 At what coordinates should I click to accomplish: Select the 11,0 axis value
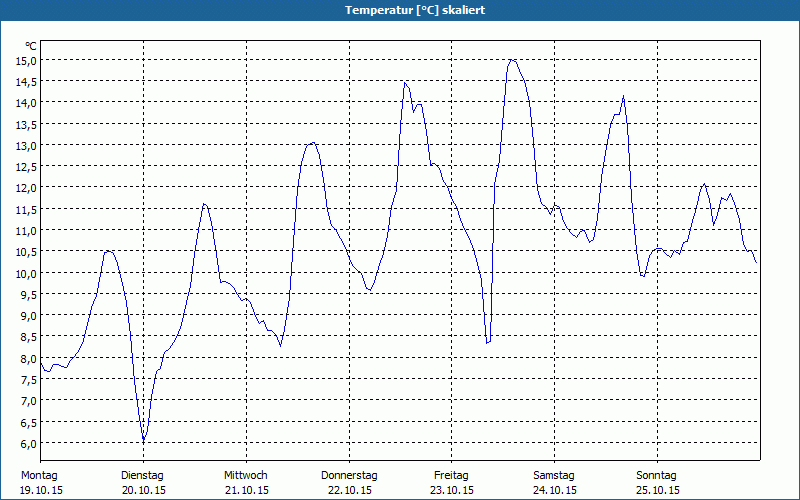coord(27,231)
